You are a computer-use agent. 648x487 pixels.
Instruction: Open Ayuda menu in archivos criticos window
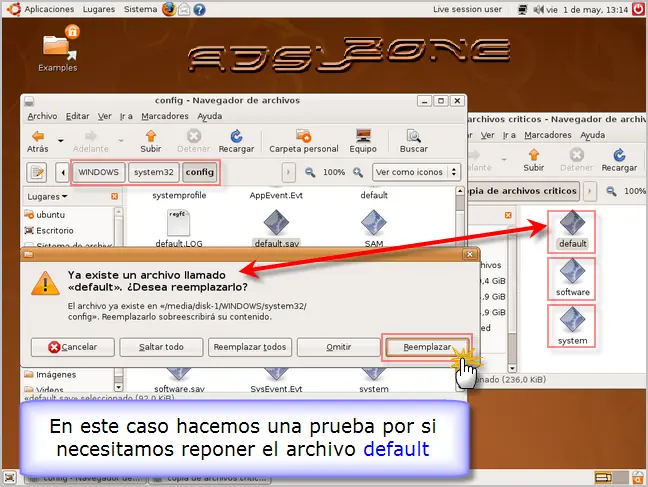[592, 135]
